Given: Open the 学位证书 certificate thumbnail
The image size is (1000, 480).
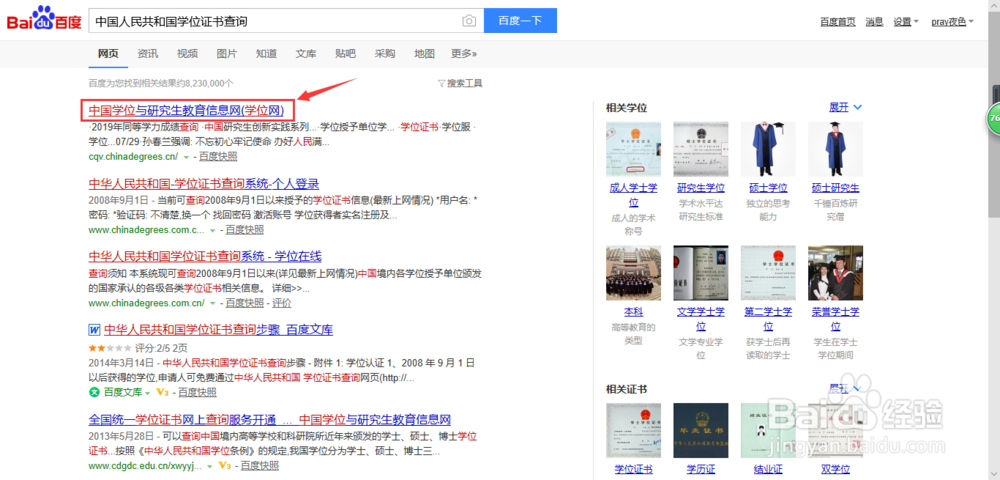Looking at the screenshot, I should coord(633,430).
